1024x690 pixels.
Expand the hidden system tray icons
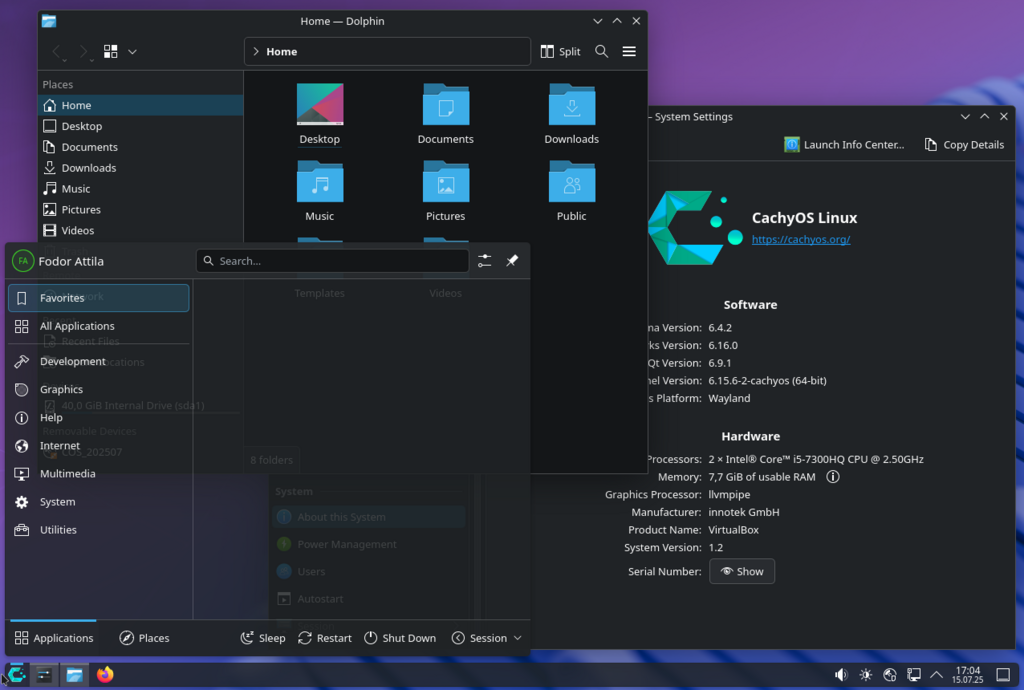coord(937,675)
